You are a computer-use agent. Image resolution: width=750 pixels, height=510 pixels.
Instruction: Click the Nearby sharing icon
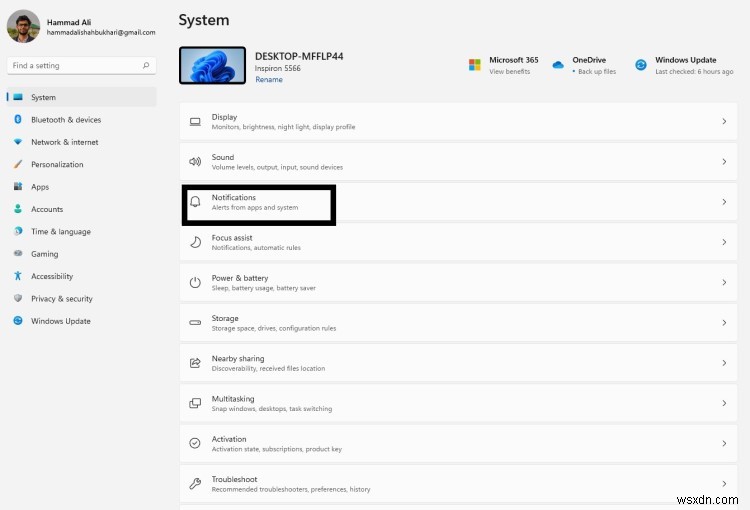(195, 363)
